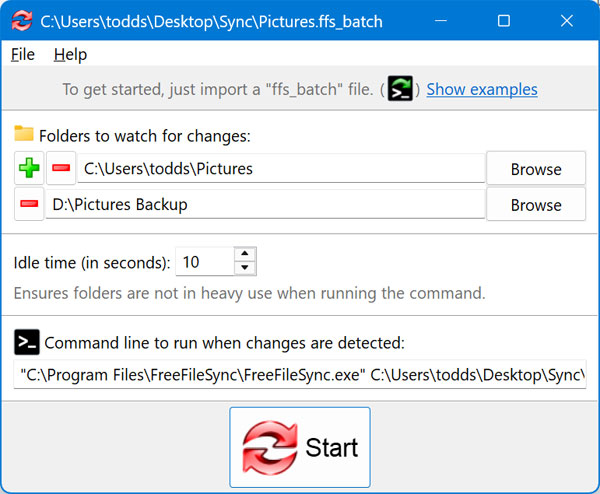The width and height of the screenshot is (600, 494).
Task: Open the File menu
Action: (23, 54)
